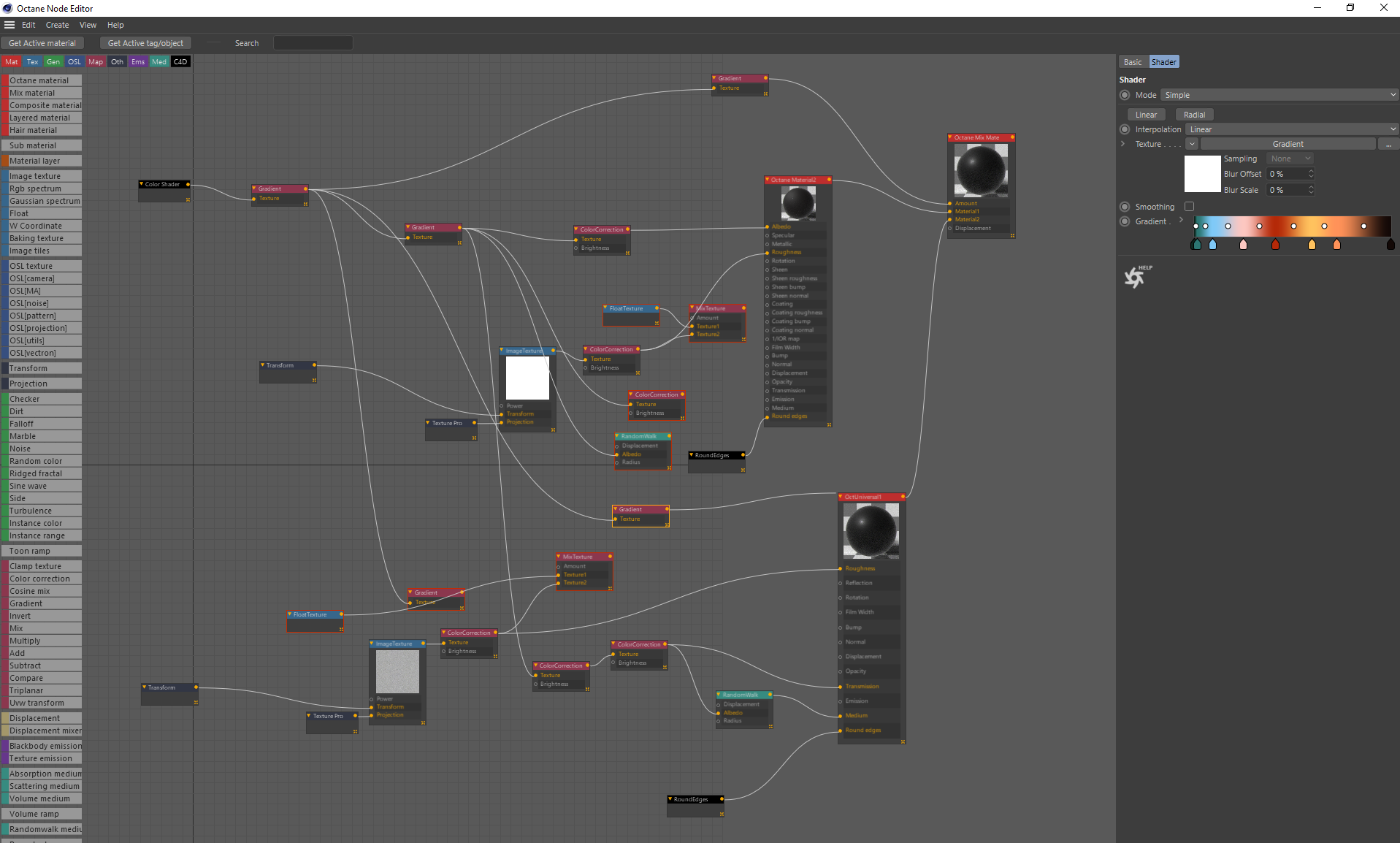Click the Octane Mix Mate sphere preview

pyautogui.click(x=981, y=170)
